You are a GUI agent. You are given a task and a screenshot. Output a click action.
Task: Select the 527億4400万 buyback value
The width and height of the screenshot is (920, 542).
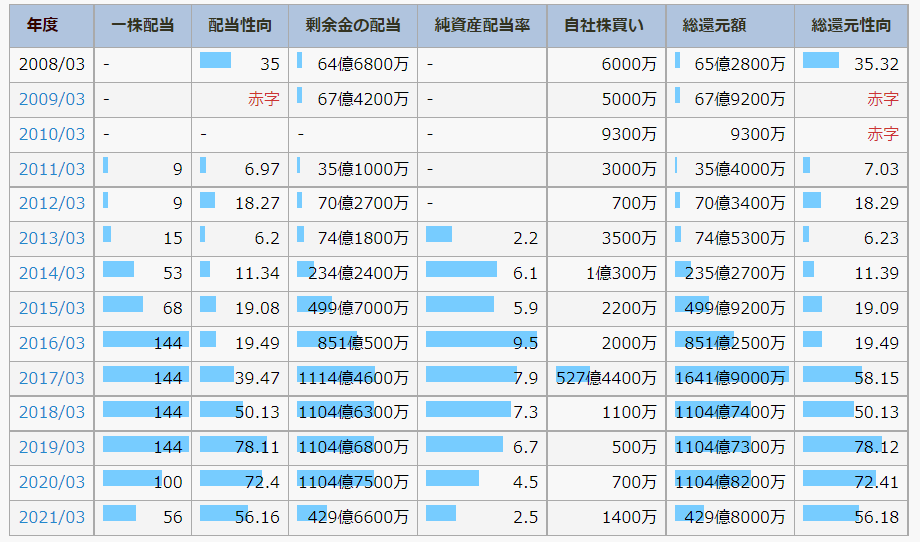(606, 378)
